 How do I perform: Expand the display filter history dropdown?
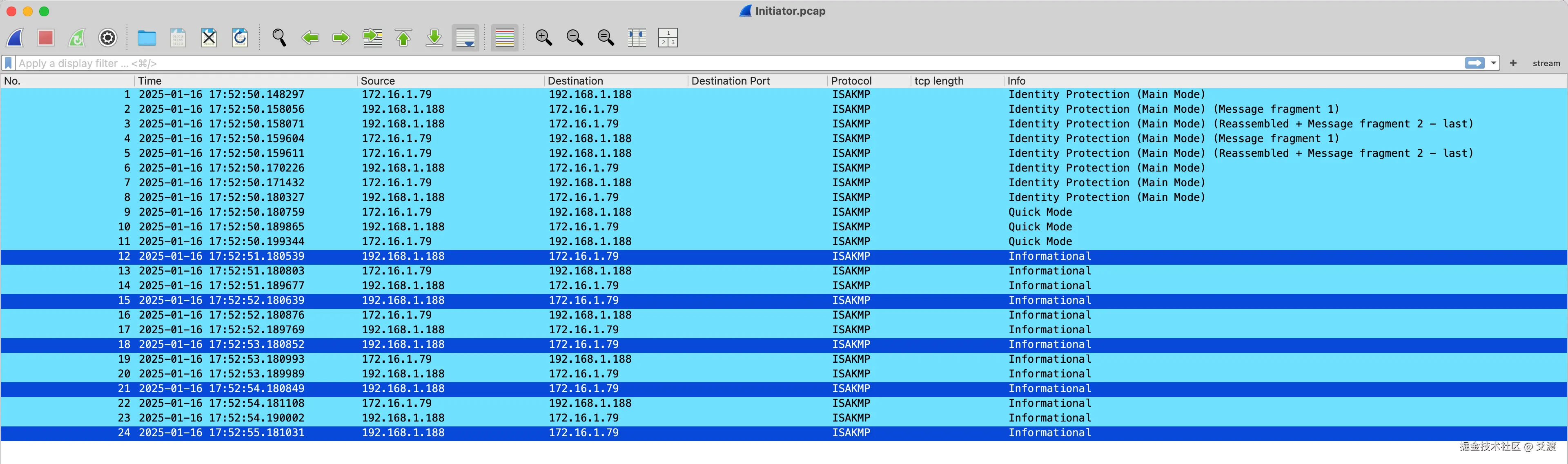coord(1493,63)
